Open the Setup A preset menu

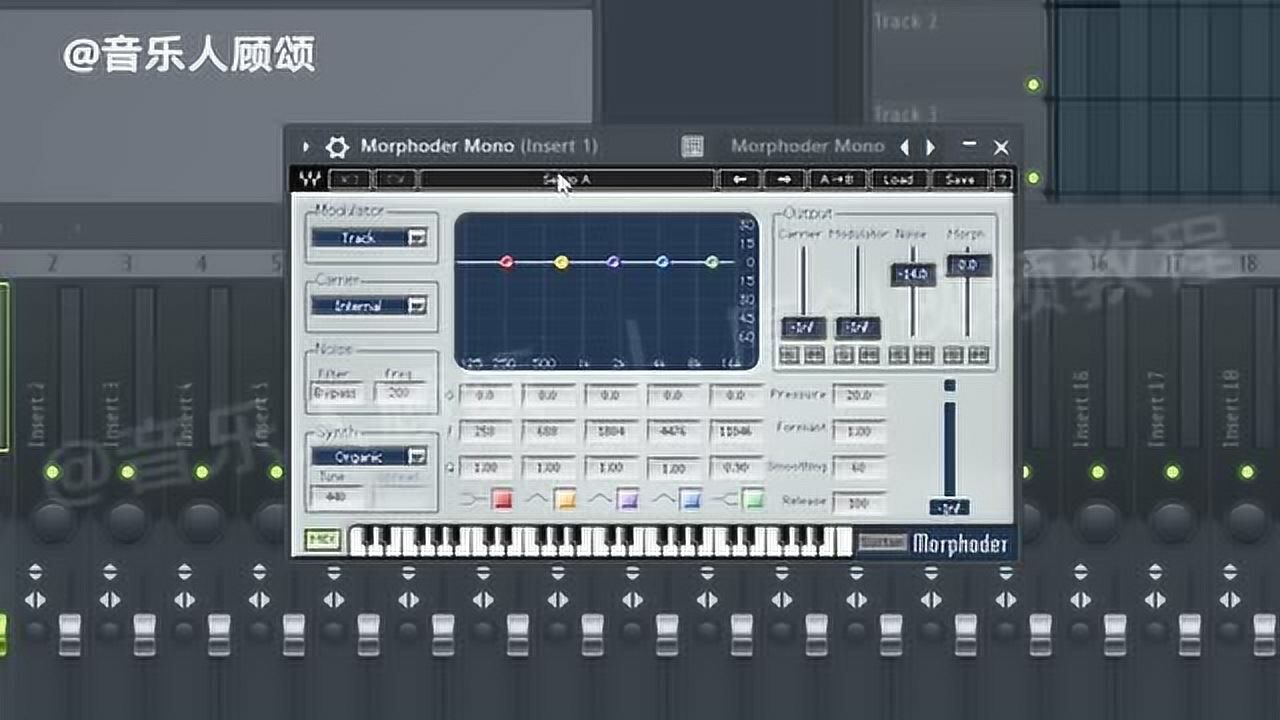(x=567, y=180)
